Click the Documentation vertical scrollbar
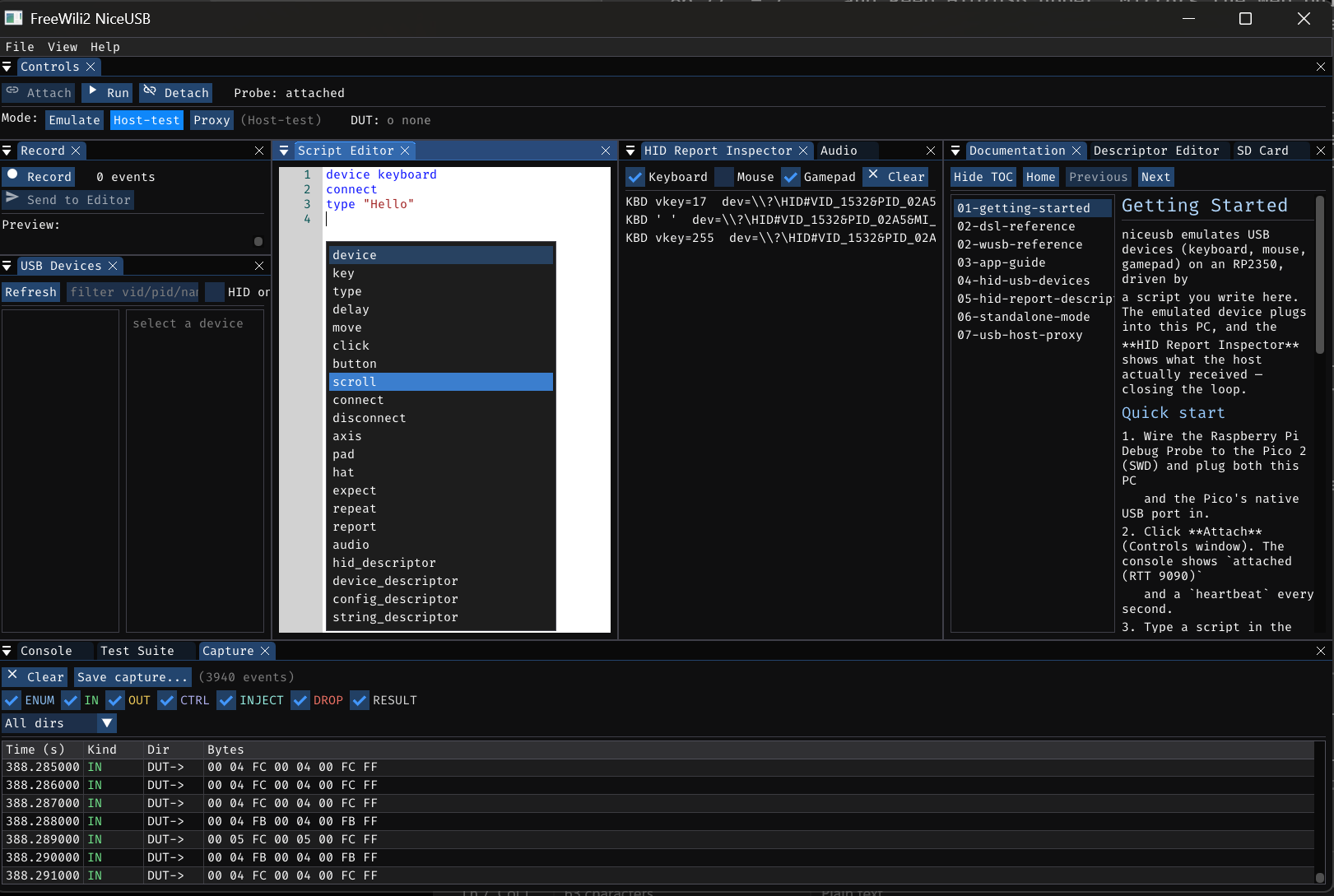The height and width of the screenshot is (896, 1334). (x=1320, y=275)
